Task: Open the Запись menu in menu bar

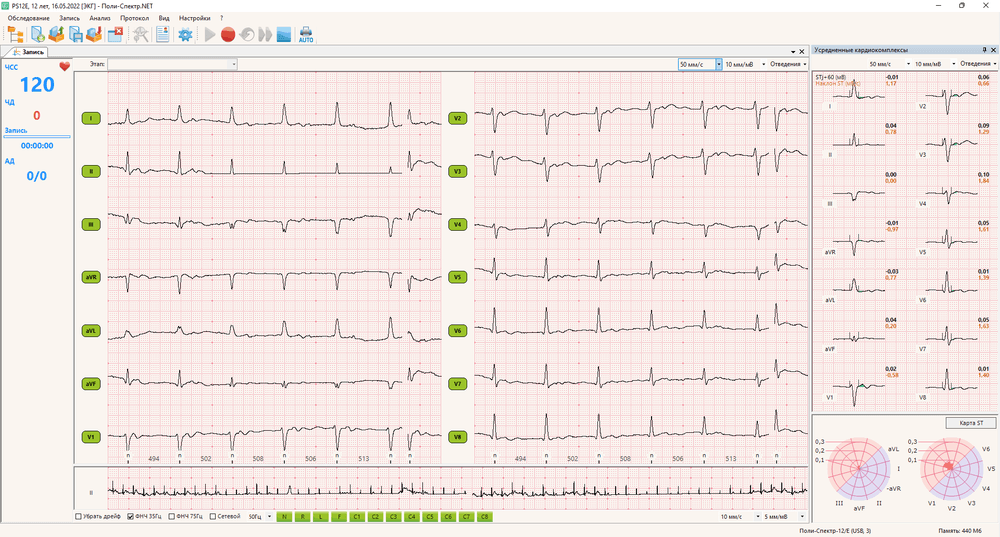Action: [x=70, y=18]
